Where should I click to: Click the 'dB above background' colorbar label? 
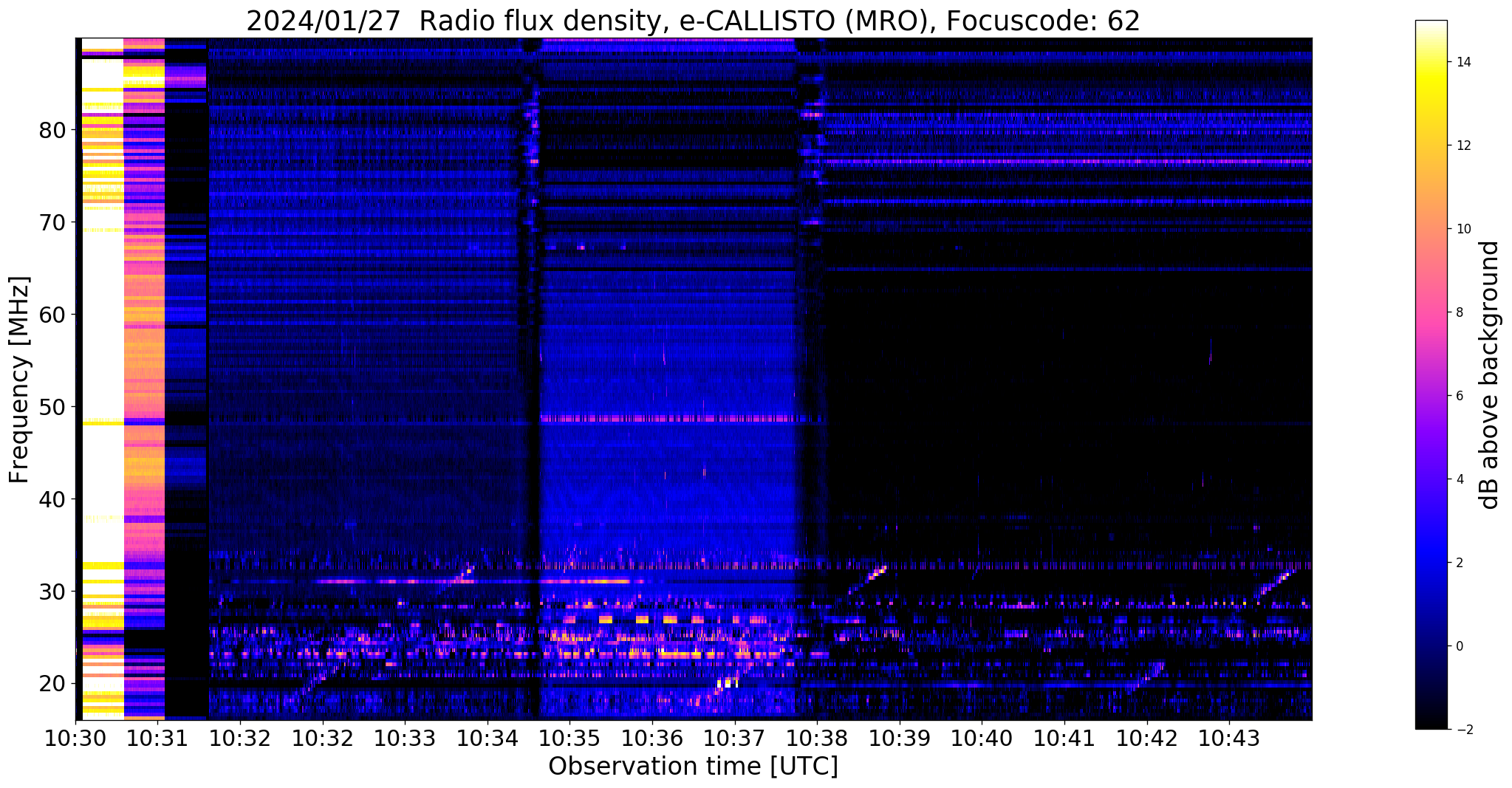click(x=1490, y=375)
